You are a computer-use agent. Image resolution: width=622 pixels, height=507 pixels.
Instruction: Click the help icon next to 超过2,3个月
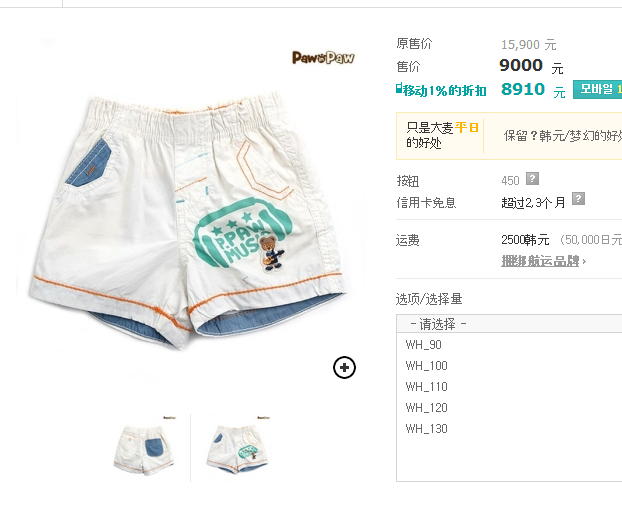[578, 198]
